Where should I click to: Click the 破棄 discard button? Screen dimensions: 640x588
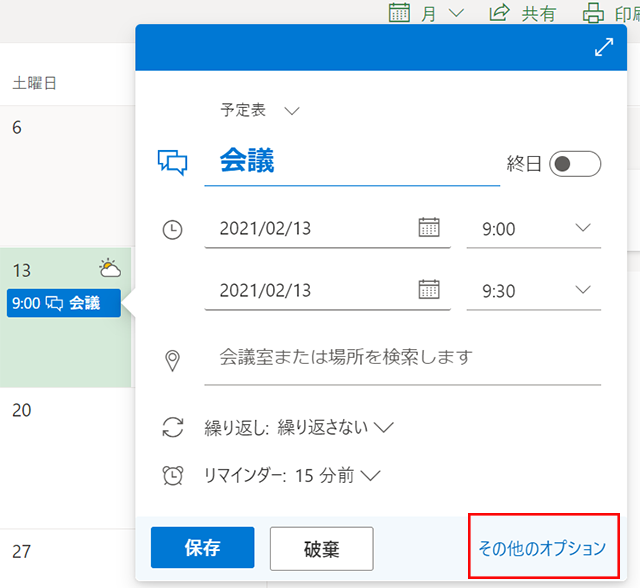pyautogui.click(x=322, y=548)
